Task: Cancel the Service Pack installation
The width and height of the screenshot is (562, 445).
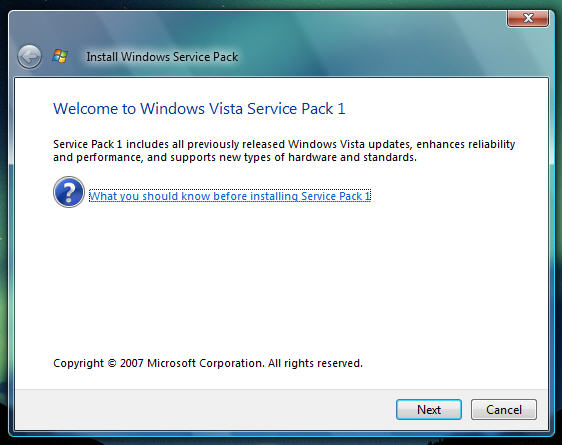Action: pos(504,409)
